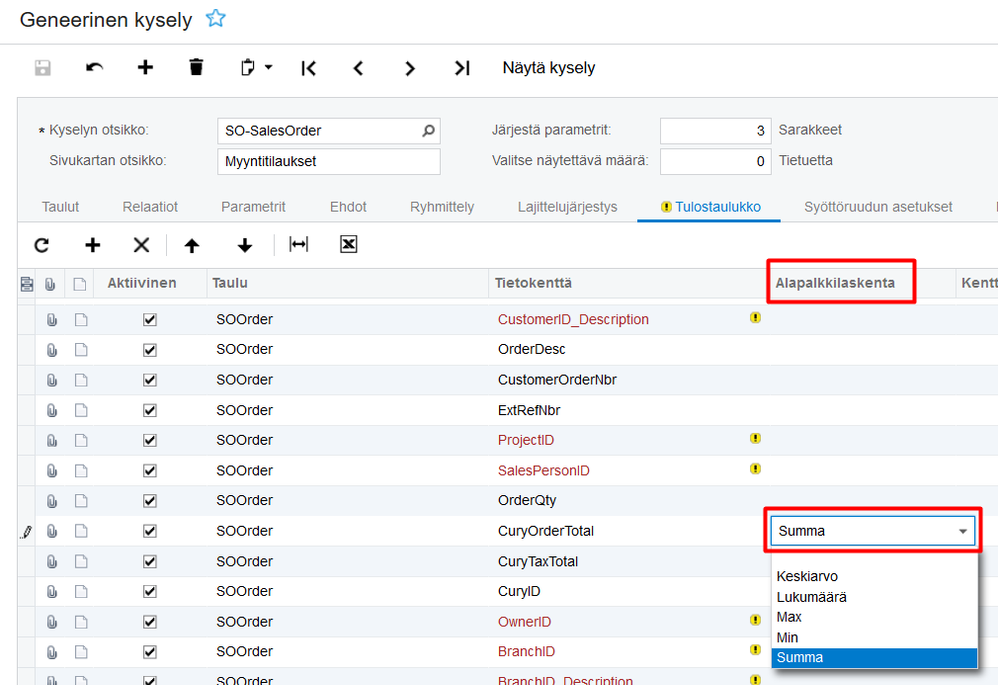Screen dimensions: 998x685
Task: Open attachment icon for OrderQty row
Action: [52, 501]
